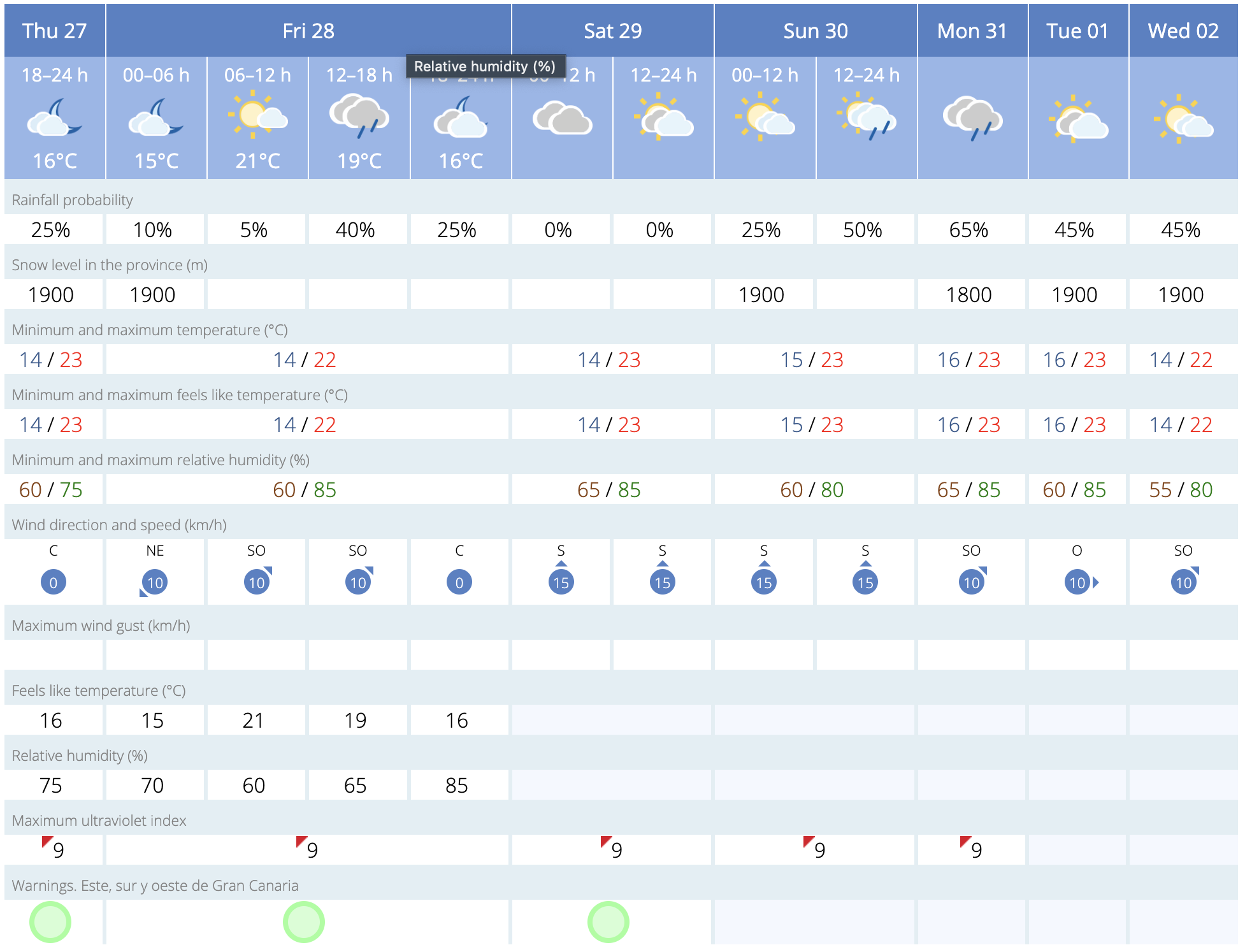Click the Sat 29 first south wind circle
This screenshot has width=1245, height=952.
click(561, 582)
